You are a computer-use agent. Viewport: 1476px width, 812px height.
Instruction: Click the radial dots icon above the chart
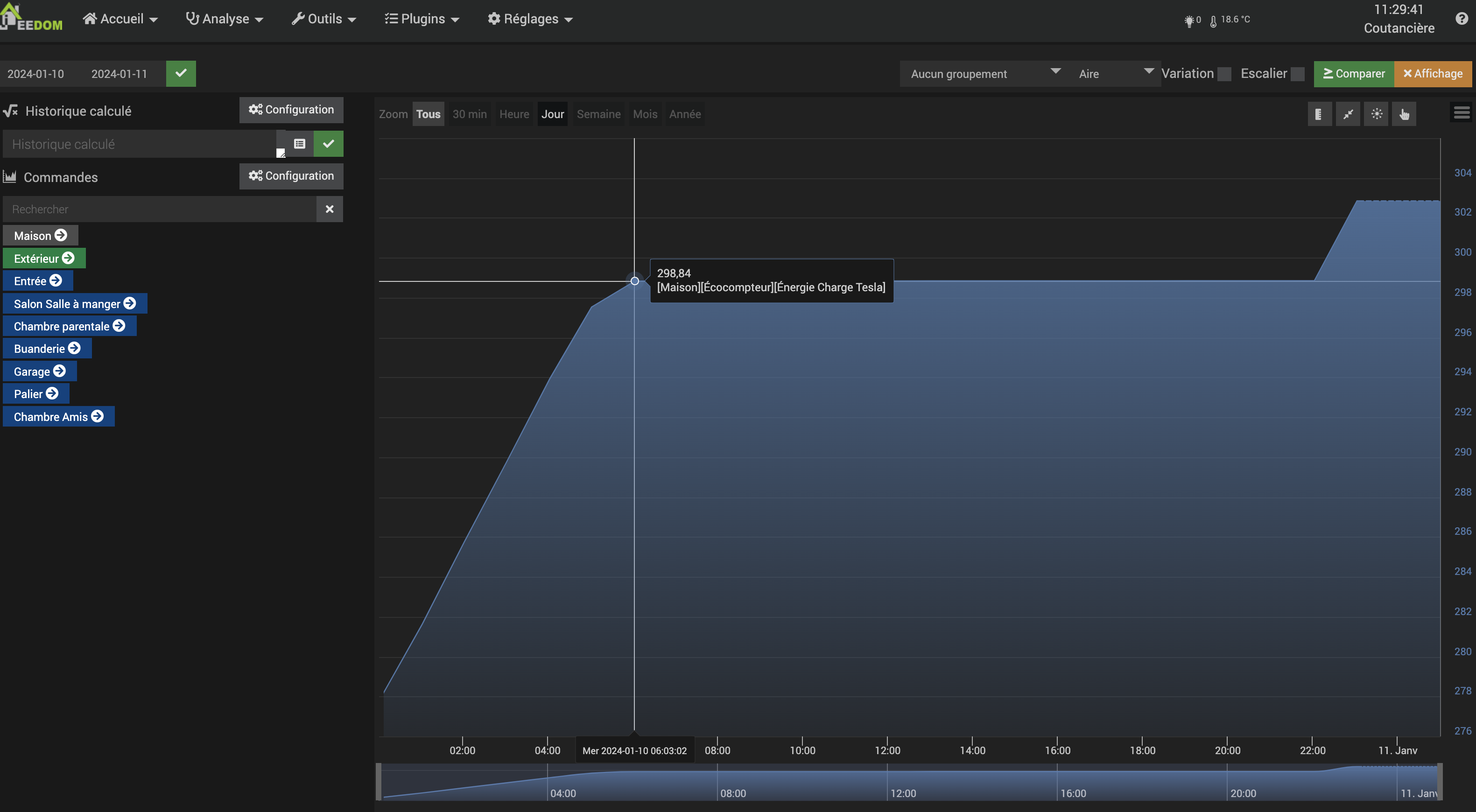1376,114
